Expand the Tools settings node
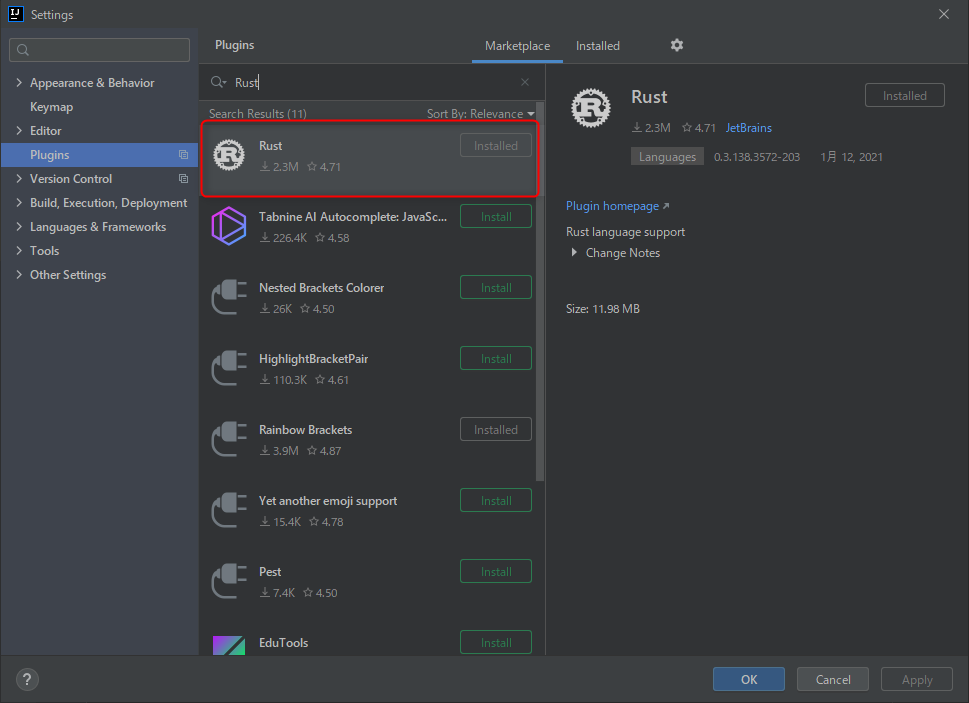Screen dimensions: 969x703 [19, 250]
